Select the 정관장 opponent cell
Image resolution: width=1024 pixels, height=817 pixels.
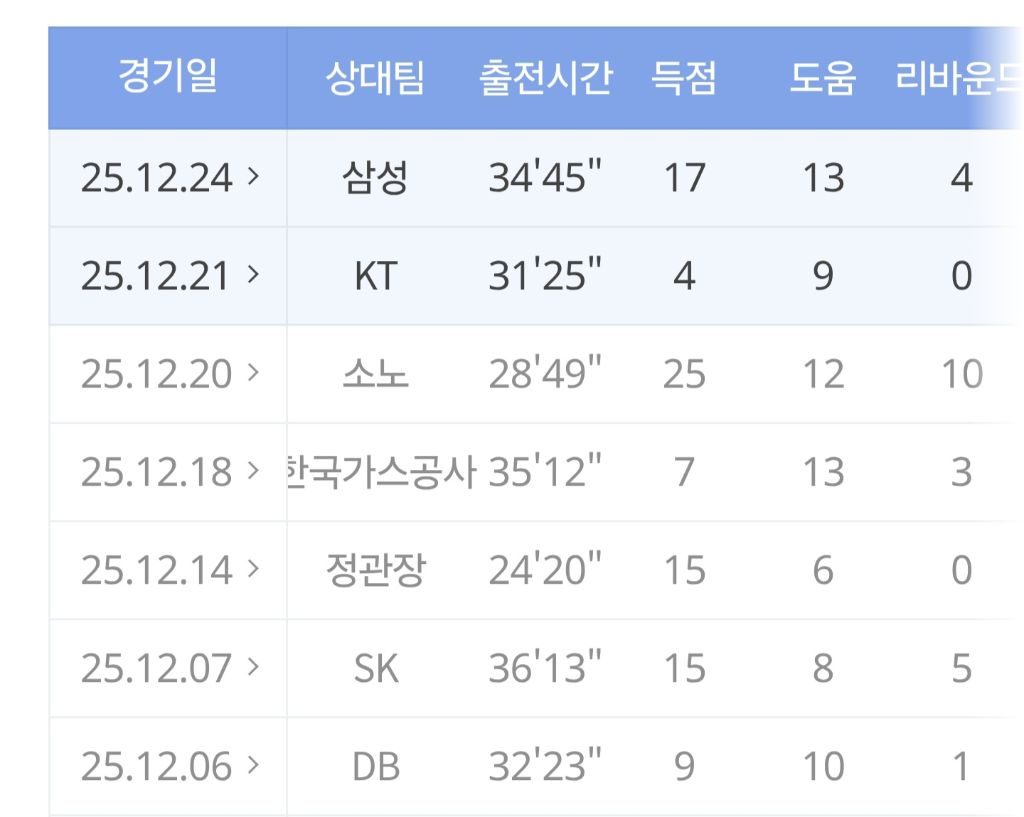pos(375,570)
